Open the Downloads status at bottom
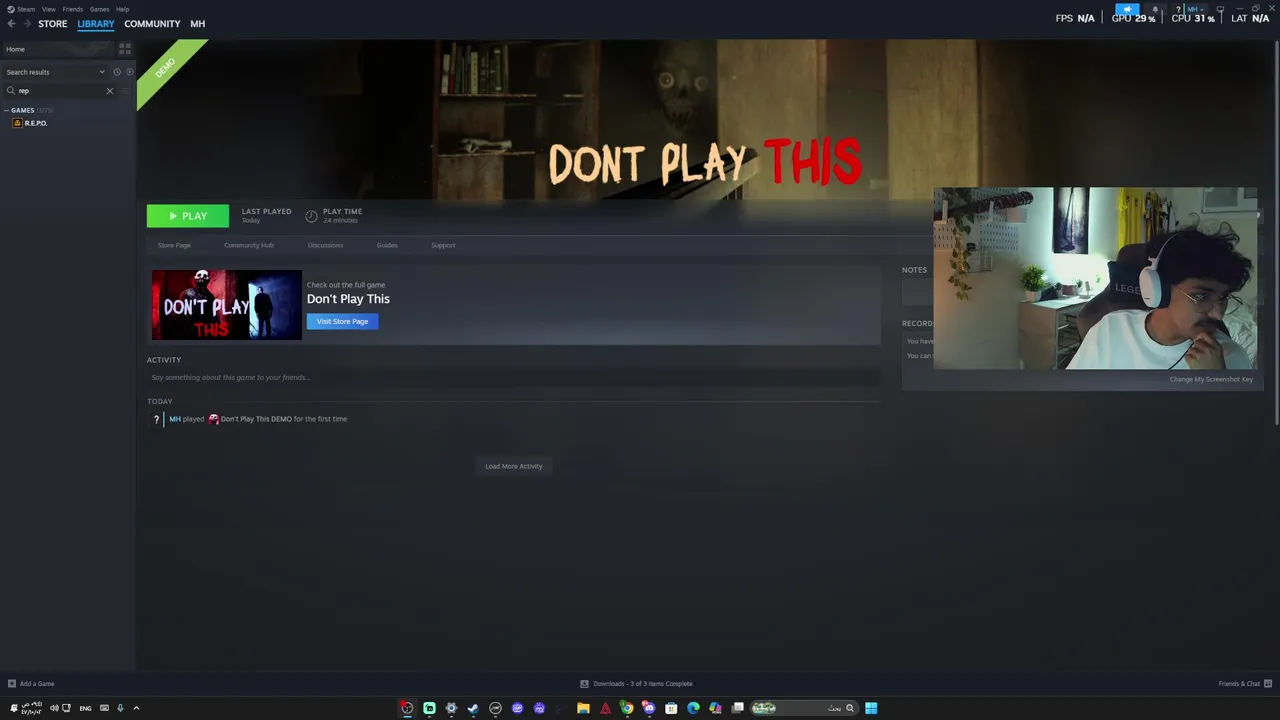This screenshot has height=720, width=1280. pos(636,684)
